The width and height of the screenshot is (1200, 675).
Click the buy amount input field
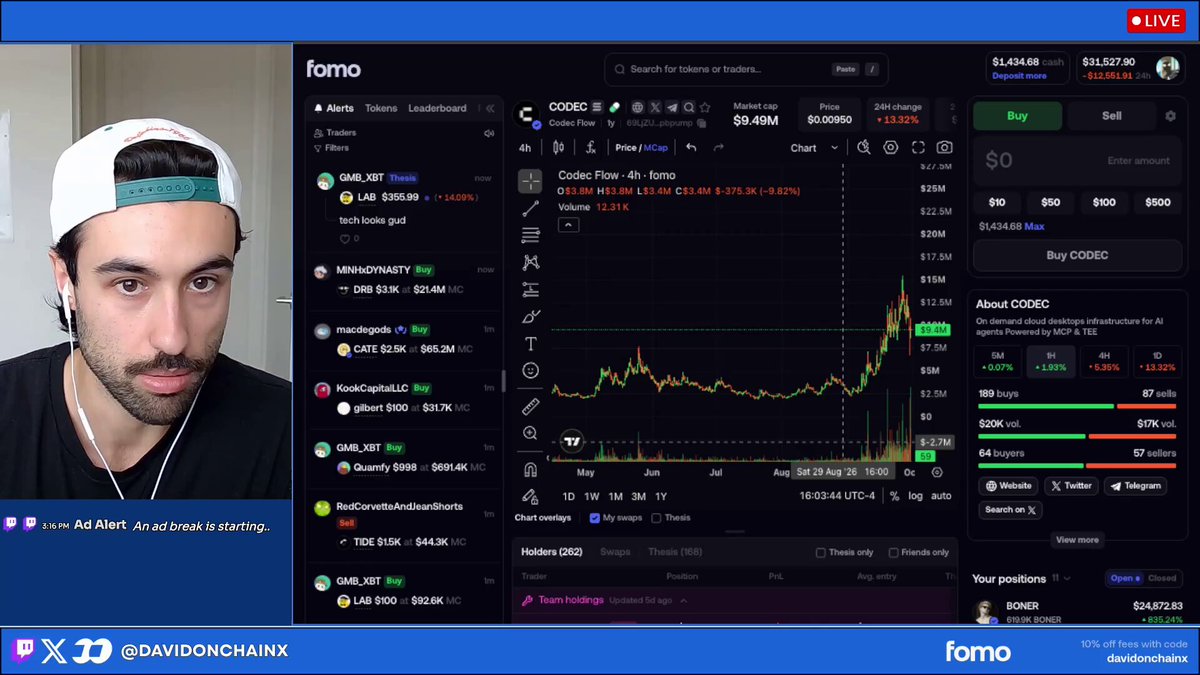point(1077,160)
